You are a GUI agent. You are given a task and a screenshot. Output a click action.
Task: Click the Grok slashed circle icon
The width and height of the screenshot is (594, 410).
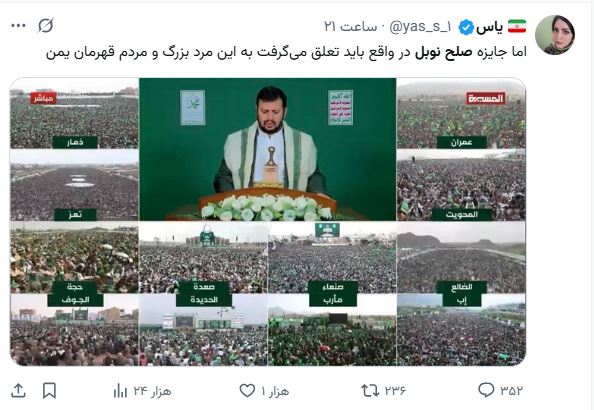45,25
